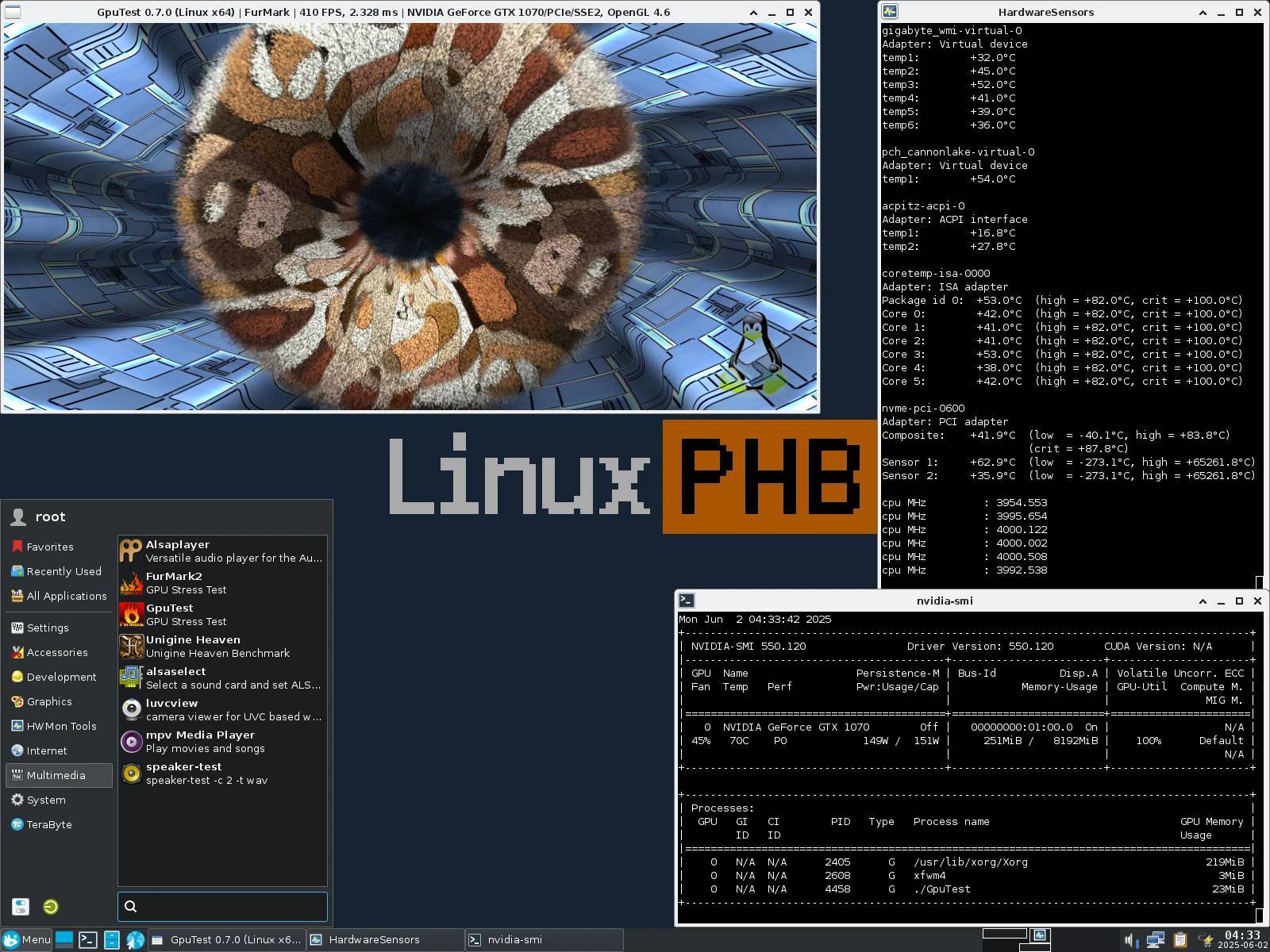Click the Package id 0 temperature line
This screenshot has height=952, width=1270.
click(x=1062, y=300)
